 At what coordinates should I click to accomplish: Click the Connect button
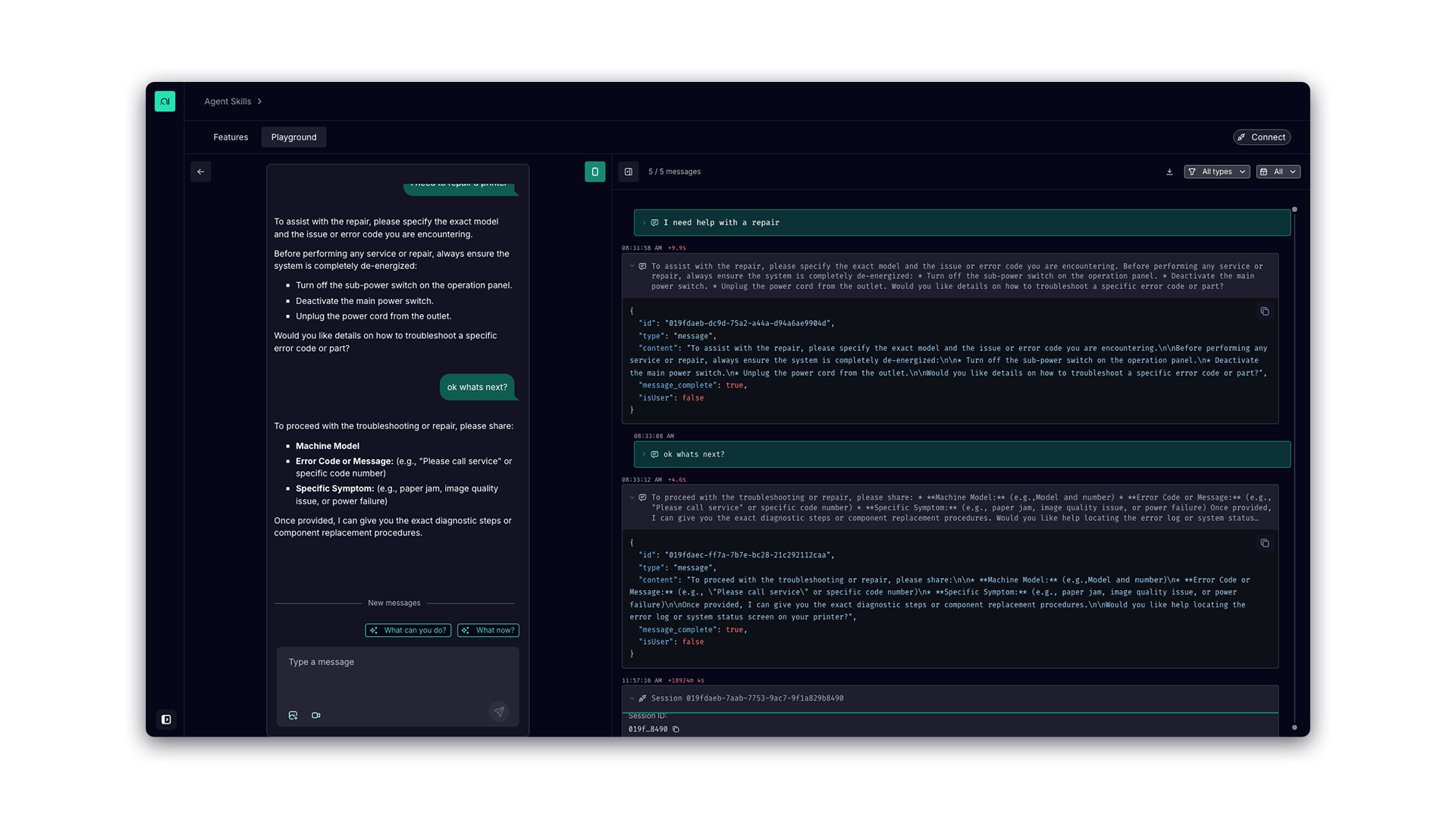click(1262, 137)
